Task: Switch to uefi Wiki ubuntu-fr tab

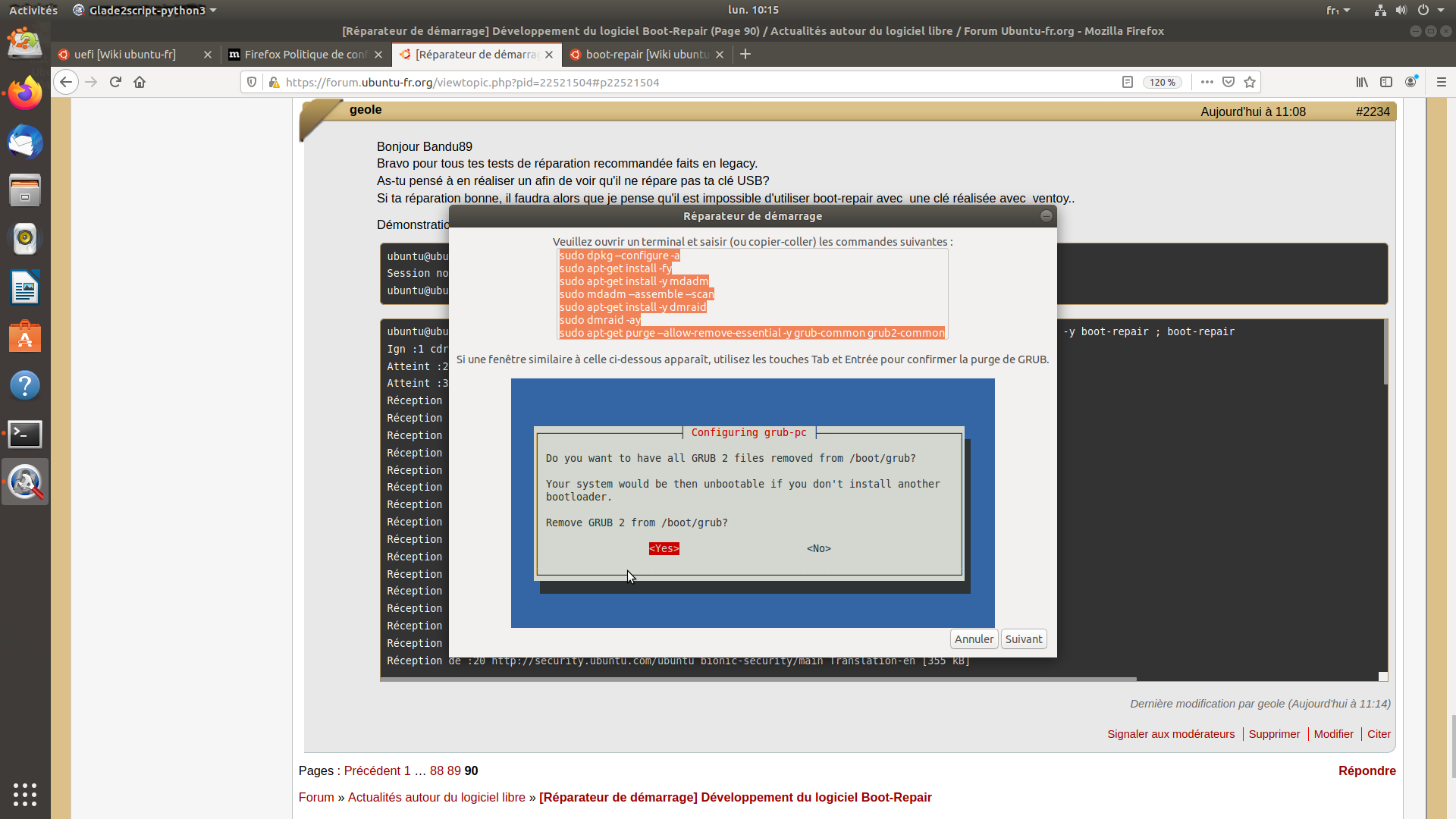Action: (125, 55)
